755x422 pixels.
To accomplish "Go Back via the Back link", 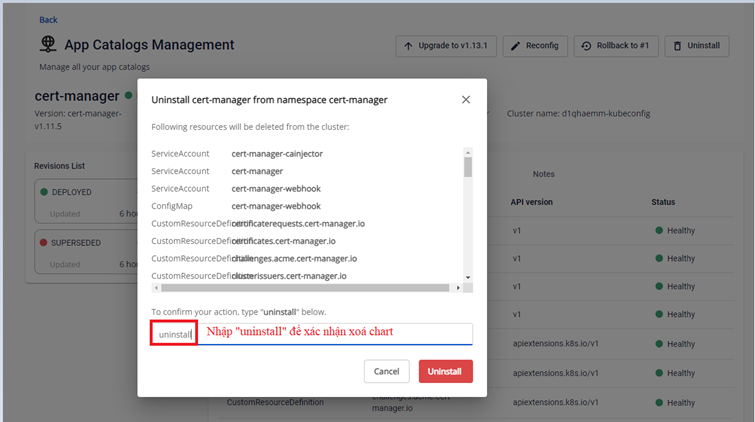I will pos(48,20).
